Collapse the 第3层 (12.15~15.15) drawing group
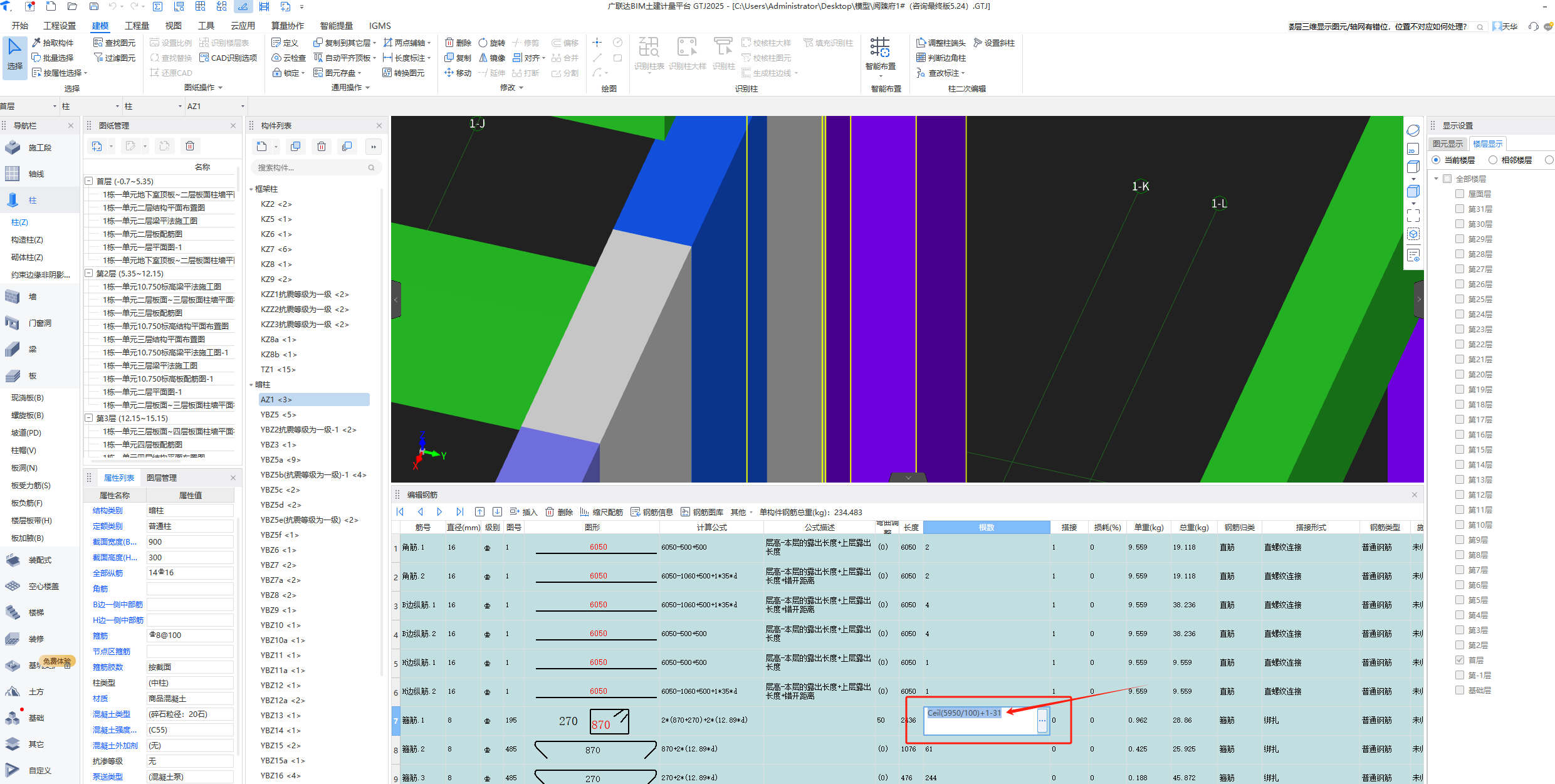The image size is (1555, 784). [x=89, y=418]
